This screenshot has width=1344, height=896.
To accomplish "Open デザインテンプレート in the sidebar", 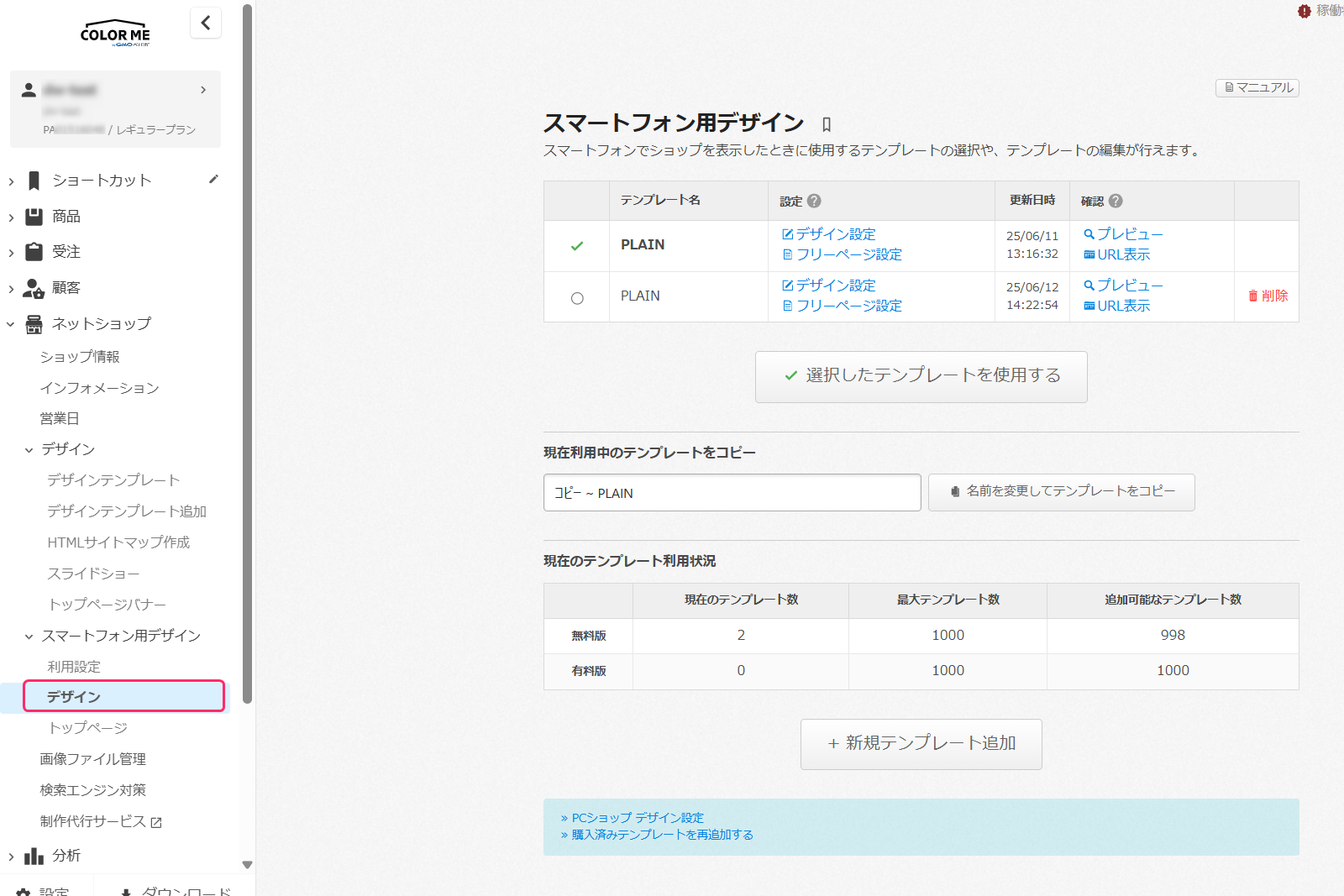I will pos(113,480).
